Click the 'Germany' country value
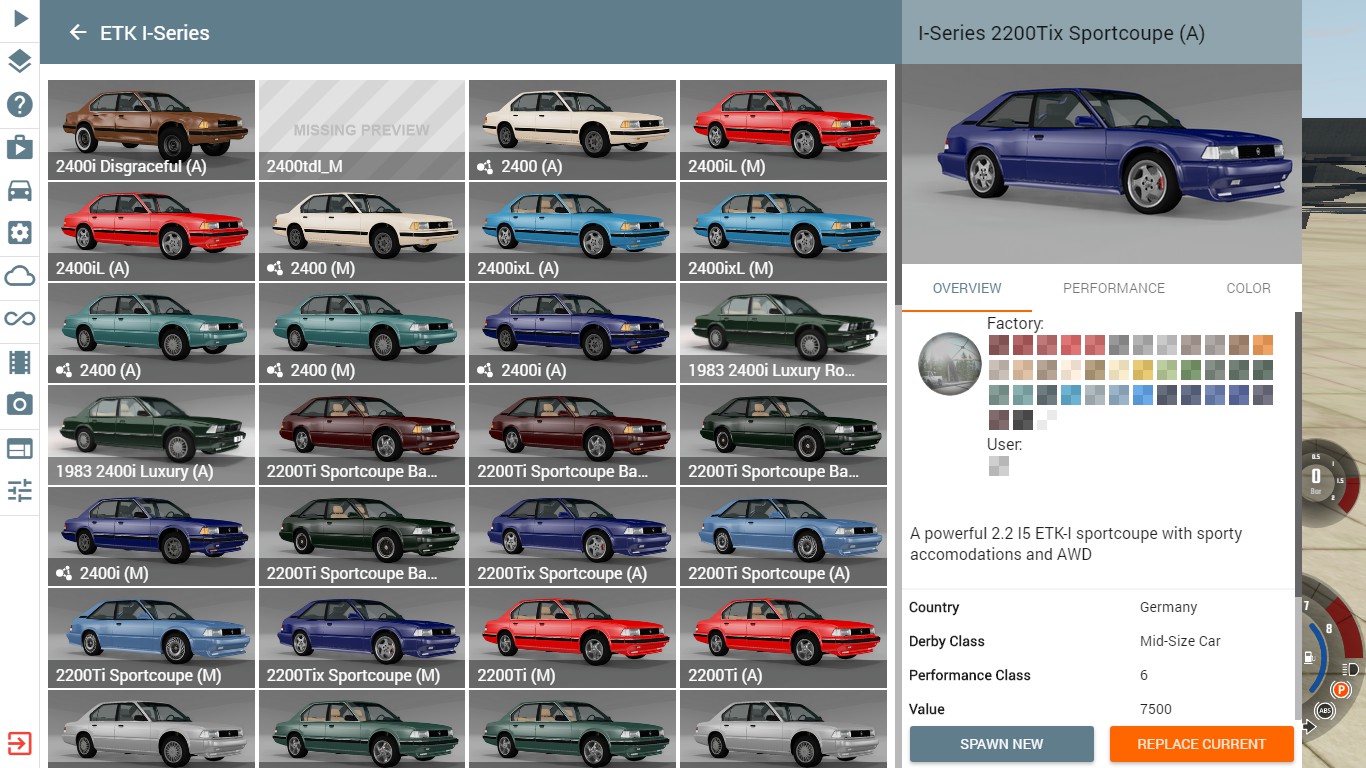The image size is (1366, 768). [1168, 607]
